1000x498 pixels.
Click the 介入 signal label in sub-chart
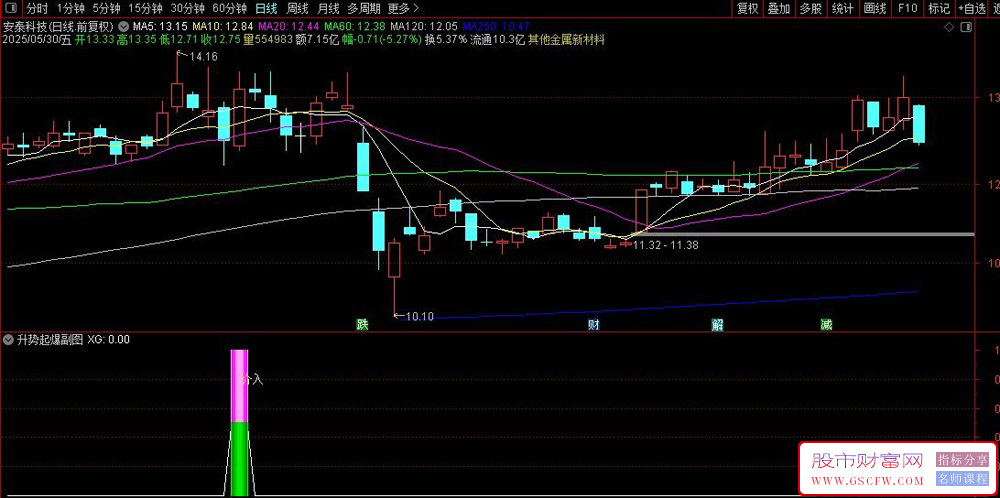253,379
